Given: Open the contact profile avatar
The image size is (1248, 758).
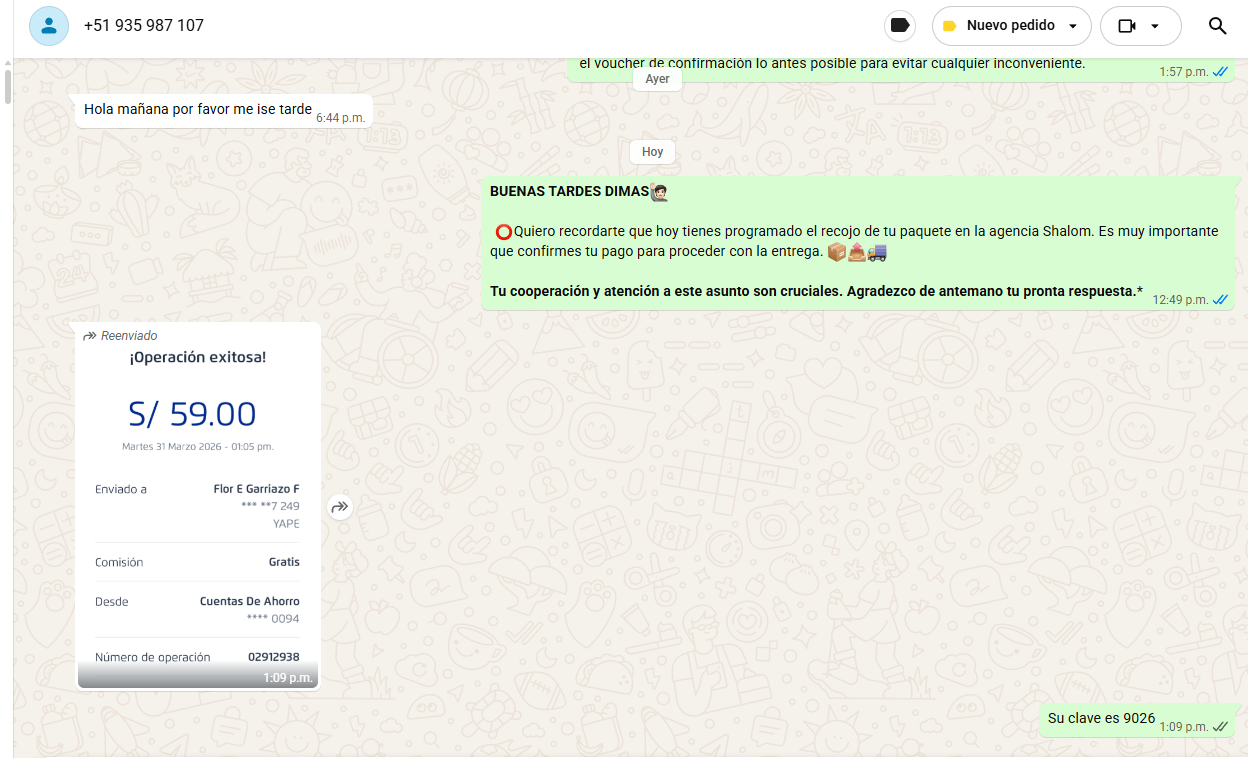Looking at the screenshot, I should tap(49, 26).
